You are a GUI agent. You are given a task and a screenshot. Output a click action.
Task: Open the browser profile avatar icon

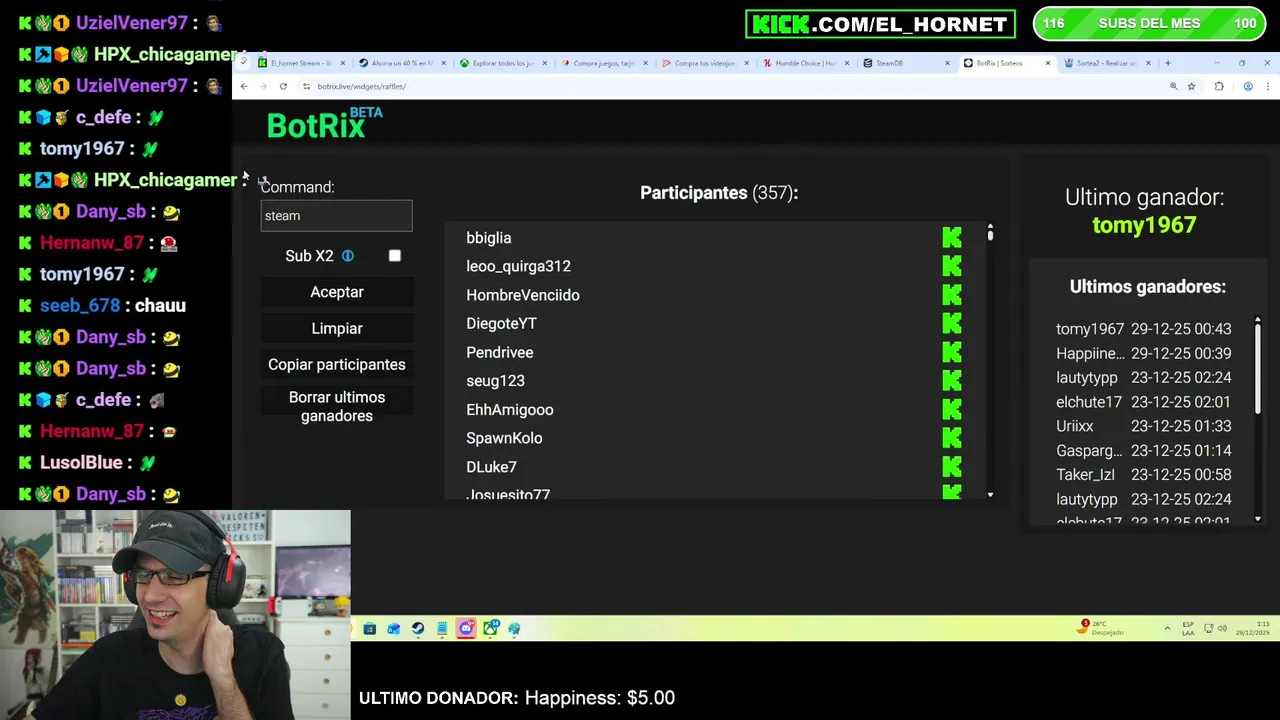pyautogui.click(x=1248, y=86)
